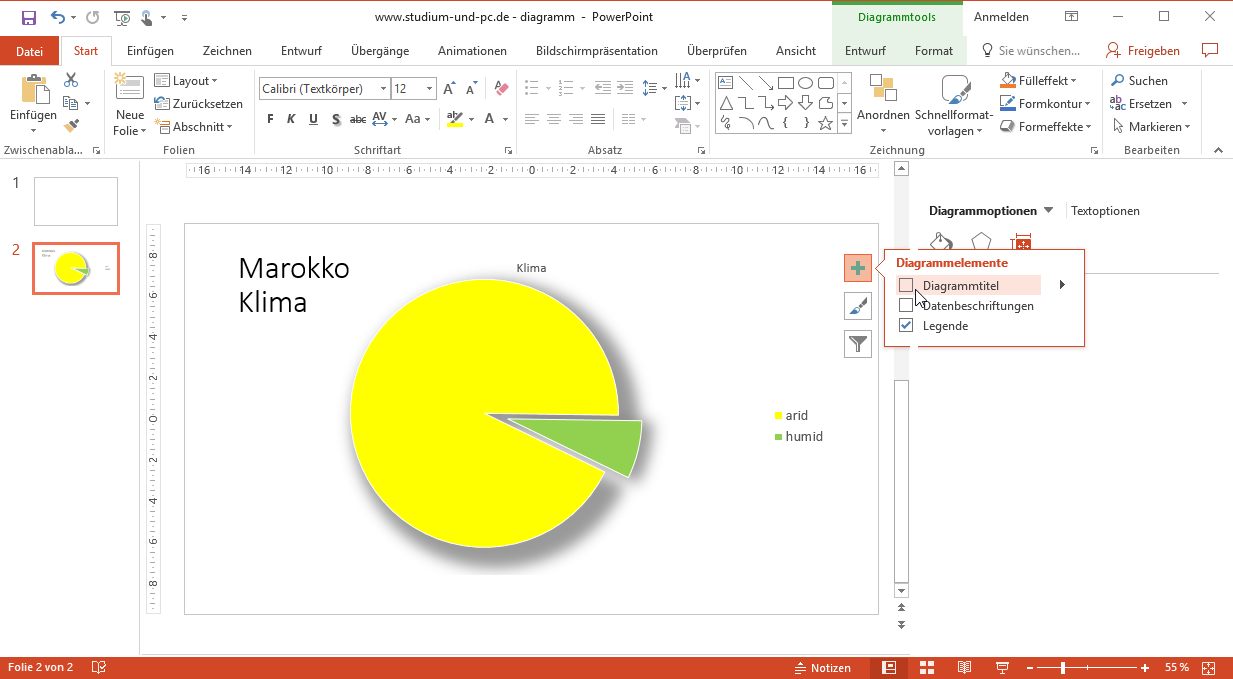
Task: Click the Format Painter brush icon
Action: click(71, 126)
